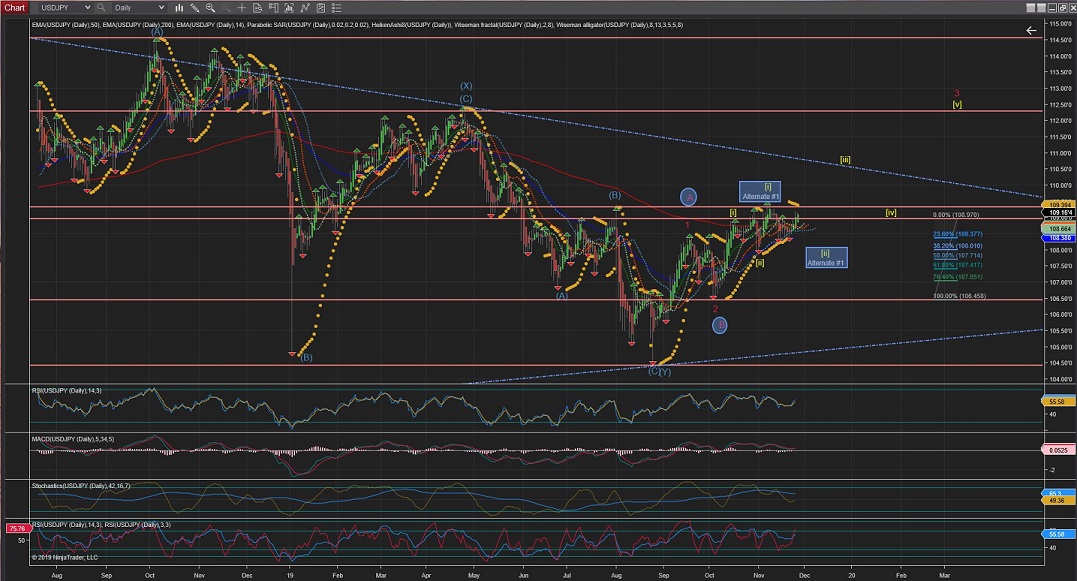Click the blue circled A wave marker
1077x581 pixels.
[689, 197]
